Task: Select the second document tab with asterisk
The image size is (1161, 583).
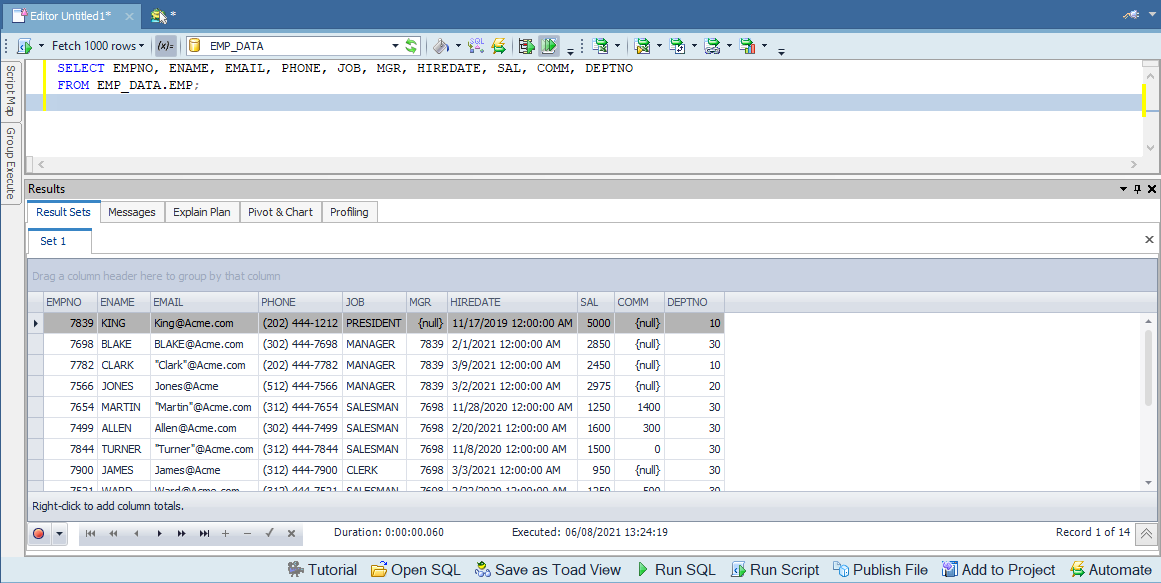Action: (163, 15)
